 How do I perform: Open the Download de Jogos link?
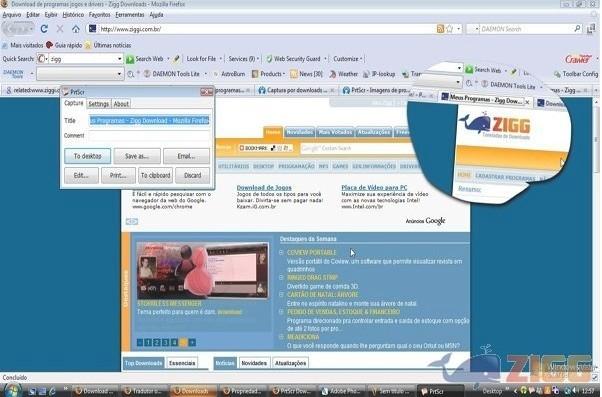tap(264, 187)
